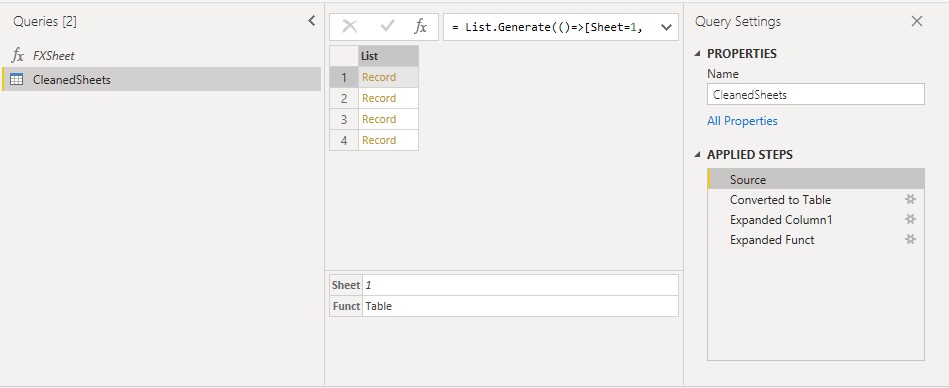Viewport: 949px width, 388px height.
Task: Click the Sheet field label in the preview
Action: 346,285
